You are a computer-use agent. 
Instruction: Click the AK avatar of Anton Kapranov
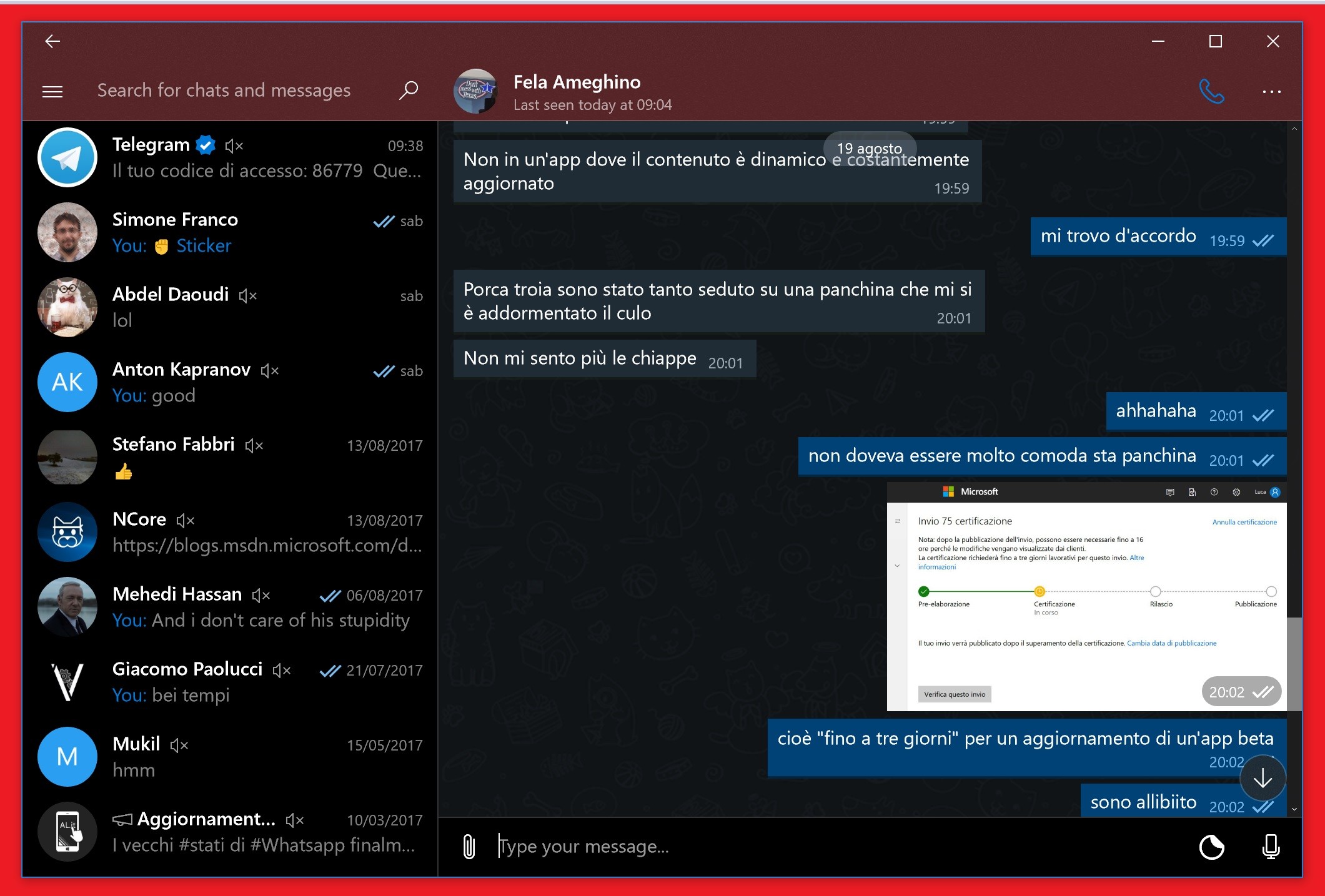(x=67, y=382)
